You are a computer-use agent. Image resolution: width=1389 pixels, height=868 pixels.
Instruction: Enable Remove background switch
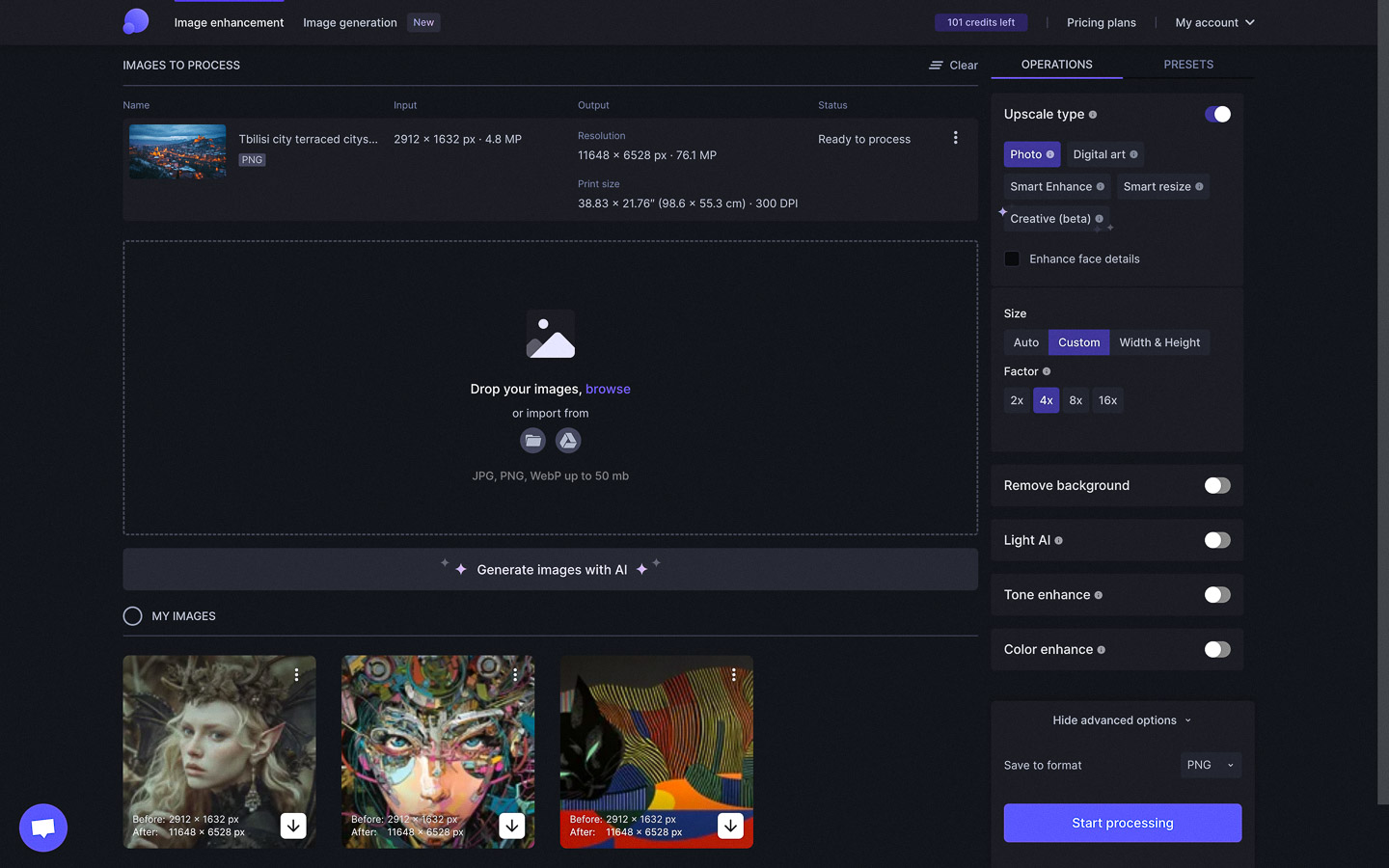coord(1217,485)
